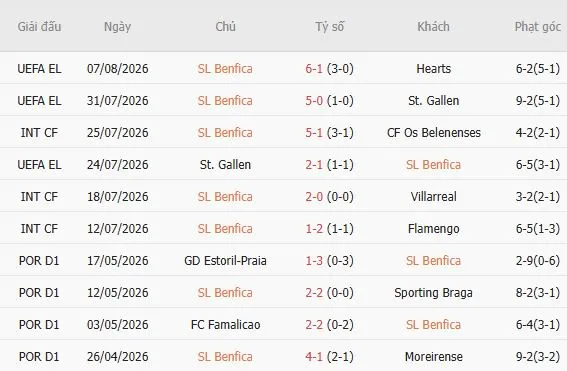Open the FC Famalicao team link
Image resolution: width=567 pixels, height=371 pixels.
pyautogui.click(x=225, y=325)
